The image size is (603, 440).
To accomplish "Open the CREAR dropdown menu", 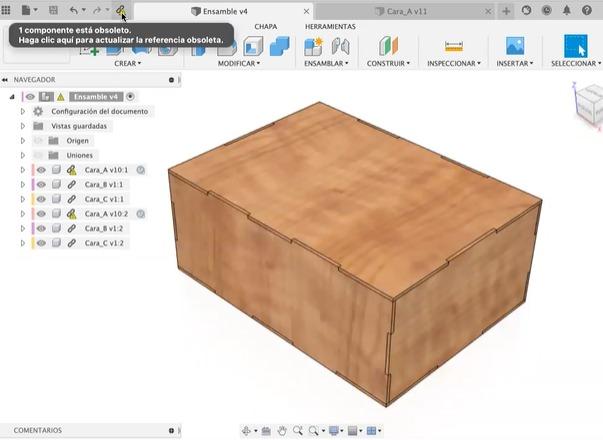I will click(128, 63).
